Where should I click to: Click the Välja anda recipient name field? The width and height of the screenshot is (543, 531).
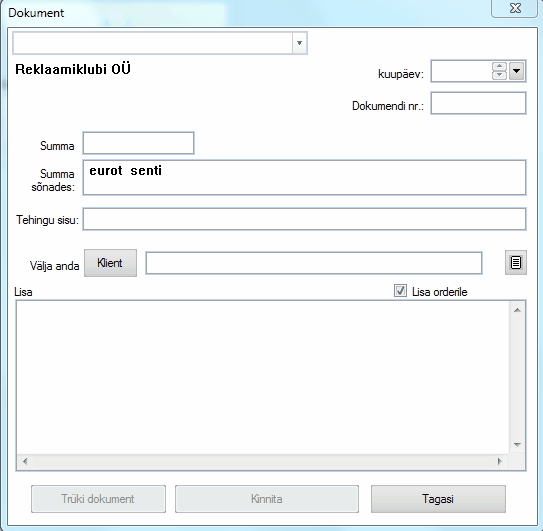click(314, 263)
